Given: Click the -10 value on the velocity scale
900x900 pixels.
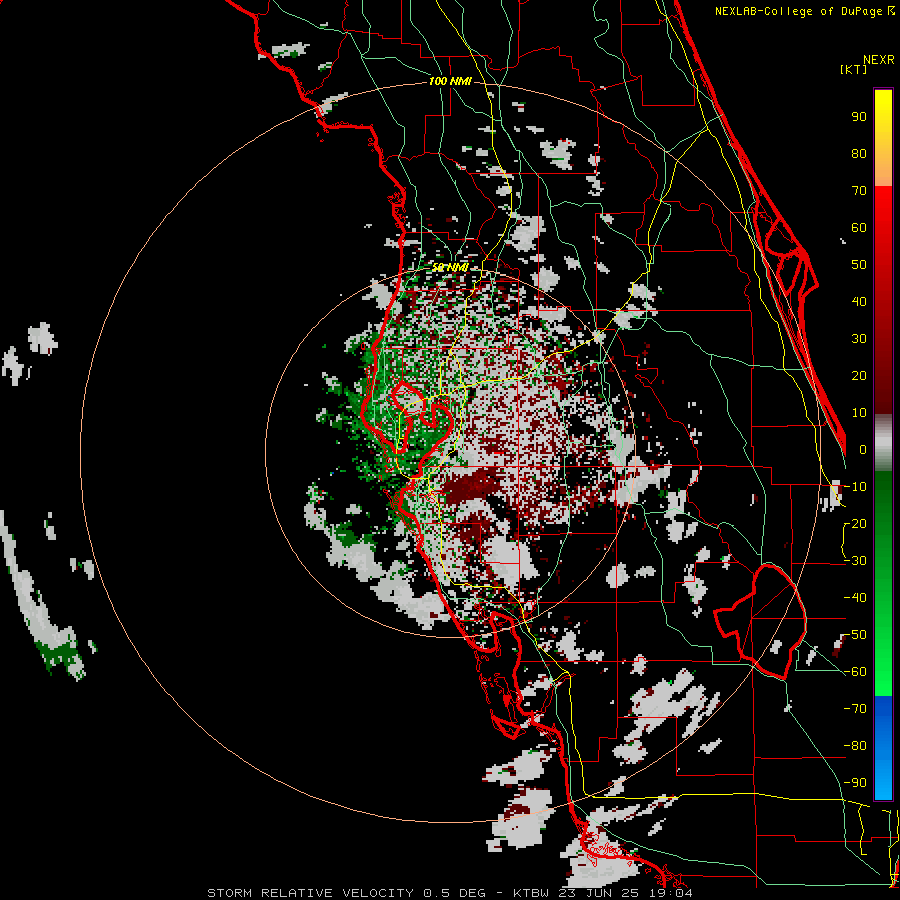Looking at the screenshot, I should (855, 487).
